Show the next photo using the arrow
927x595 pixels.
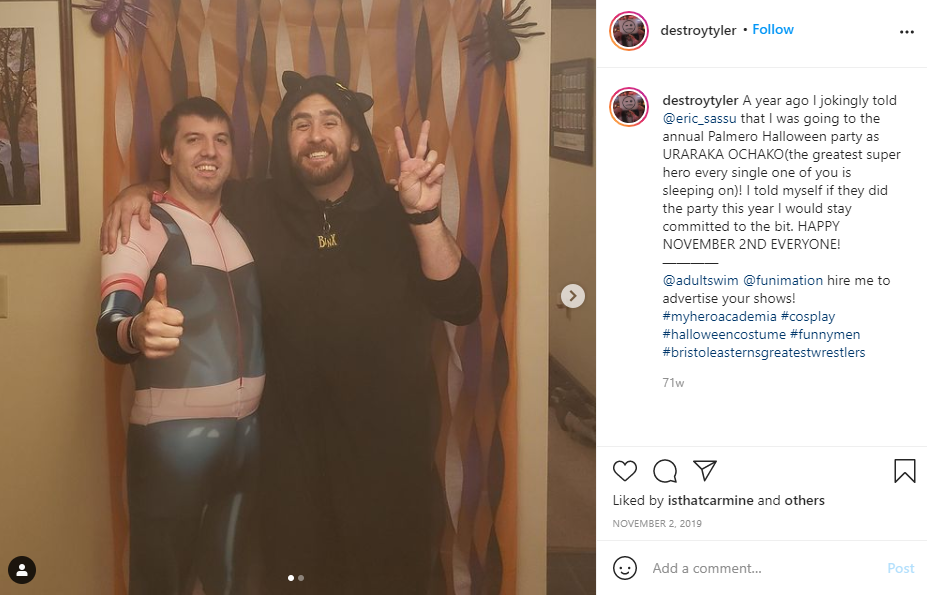pos(572,296)
